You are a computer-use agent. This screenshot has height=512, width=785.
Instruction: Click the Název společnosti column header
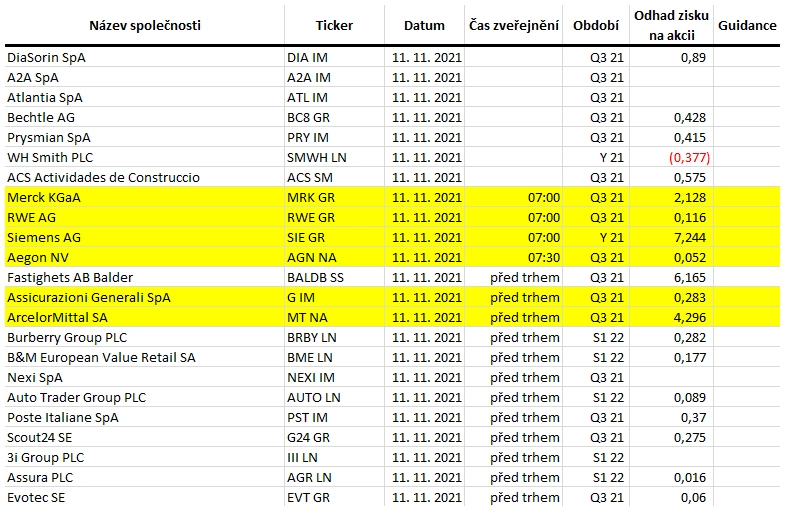coord(145,26)
